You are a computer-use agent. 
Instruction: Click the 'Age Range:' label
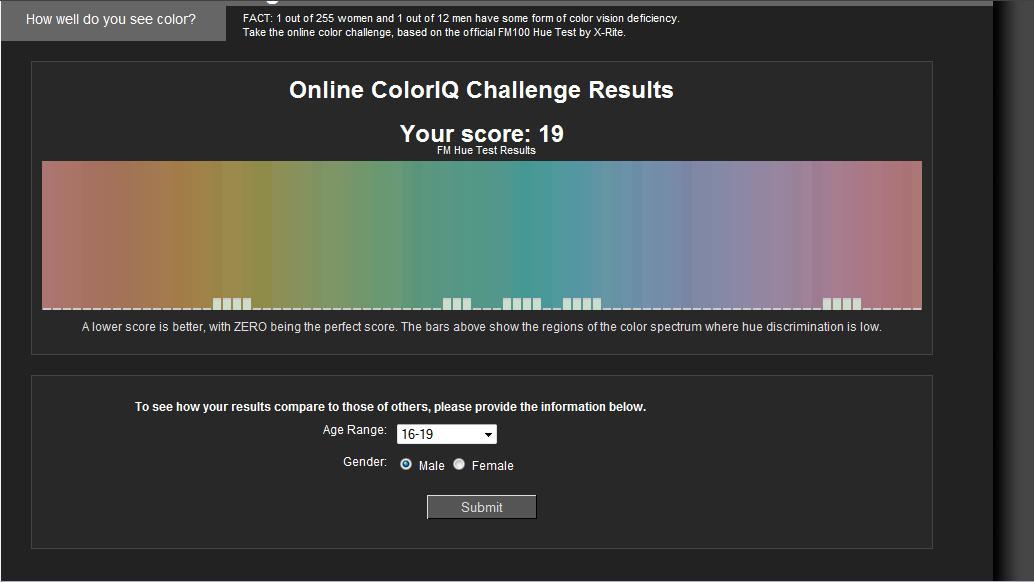pos(355,430)
